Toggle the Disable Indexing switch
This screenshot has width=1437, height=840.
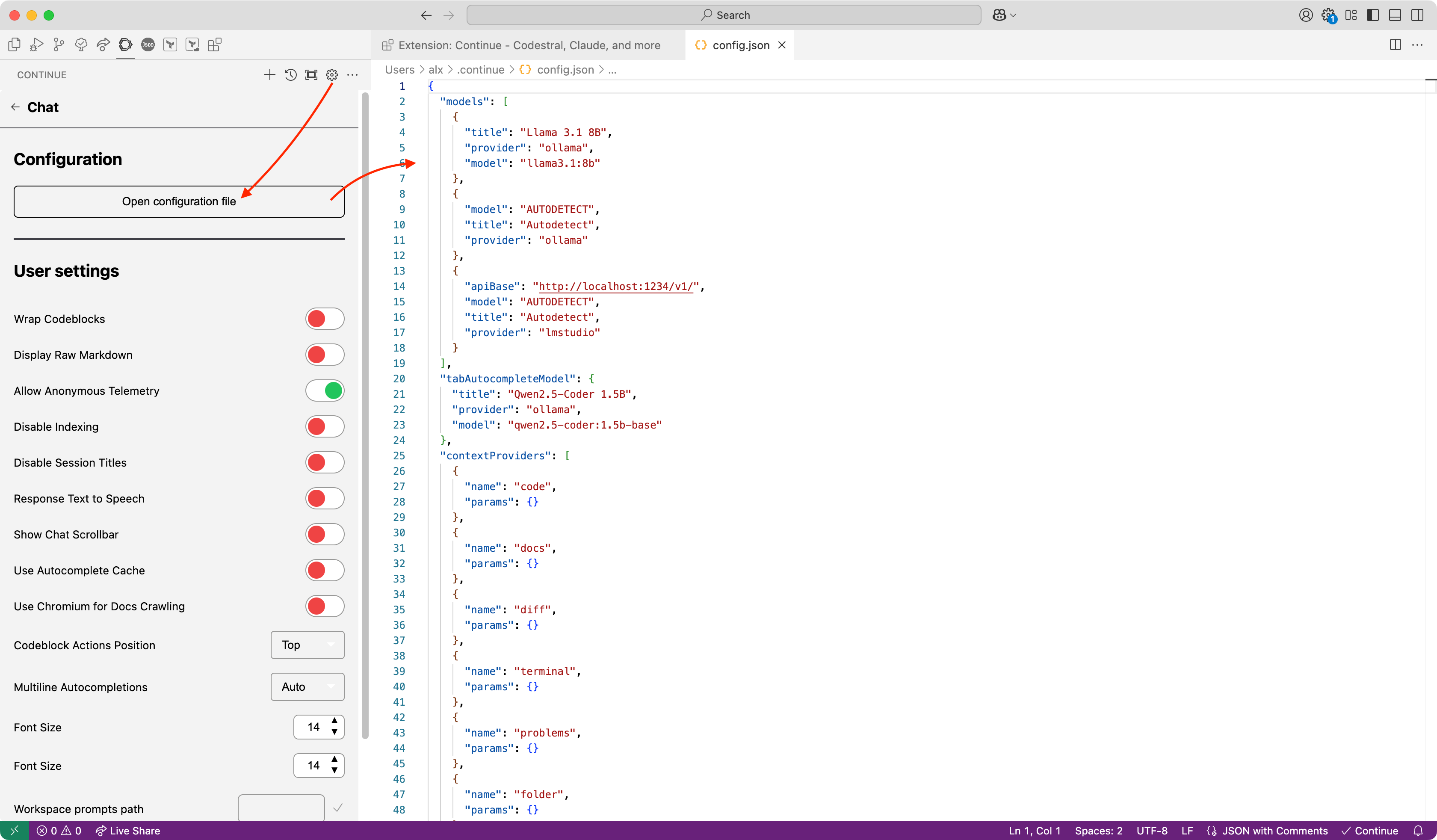point(325,426)
